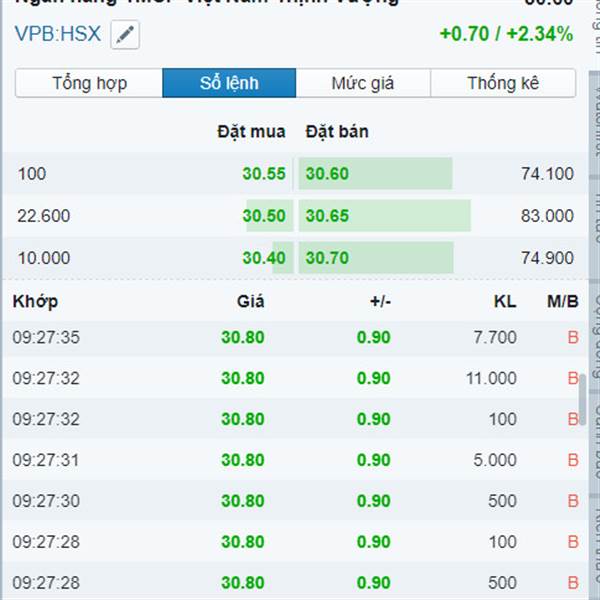This screenshot has height=600, width=600.
Task: Click bid volume 22.600
Action: click(44, 216)
